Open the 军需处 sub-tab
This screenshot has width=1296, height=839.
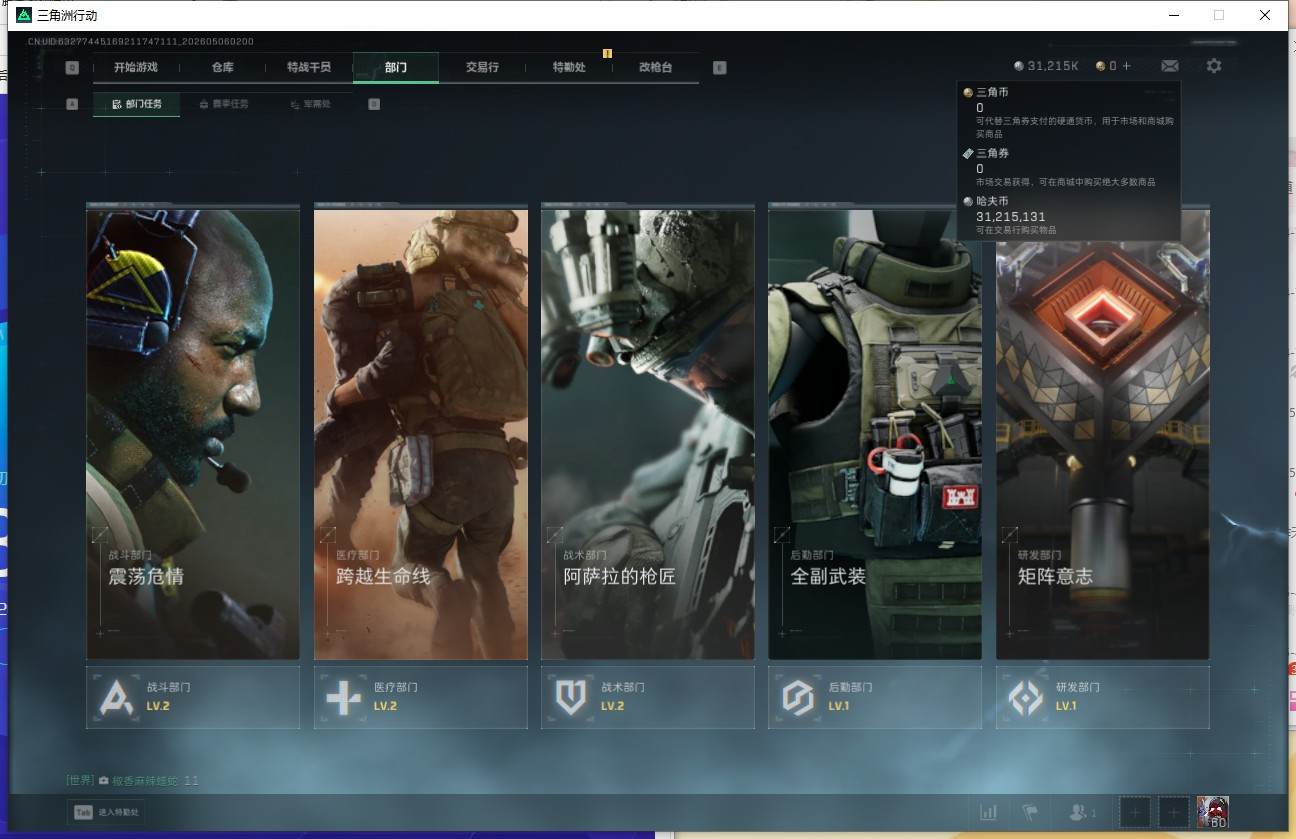point(310,104)
